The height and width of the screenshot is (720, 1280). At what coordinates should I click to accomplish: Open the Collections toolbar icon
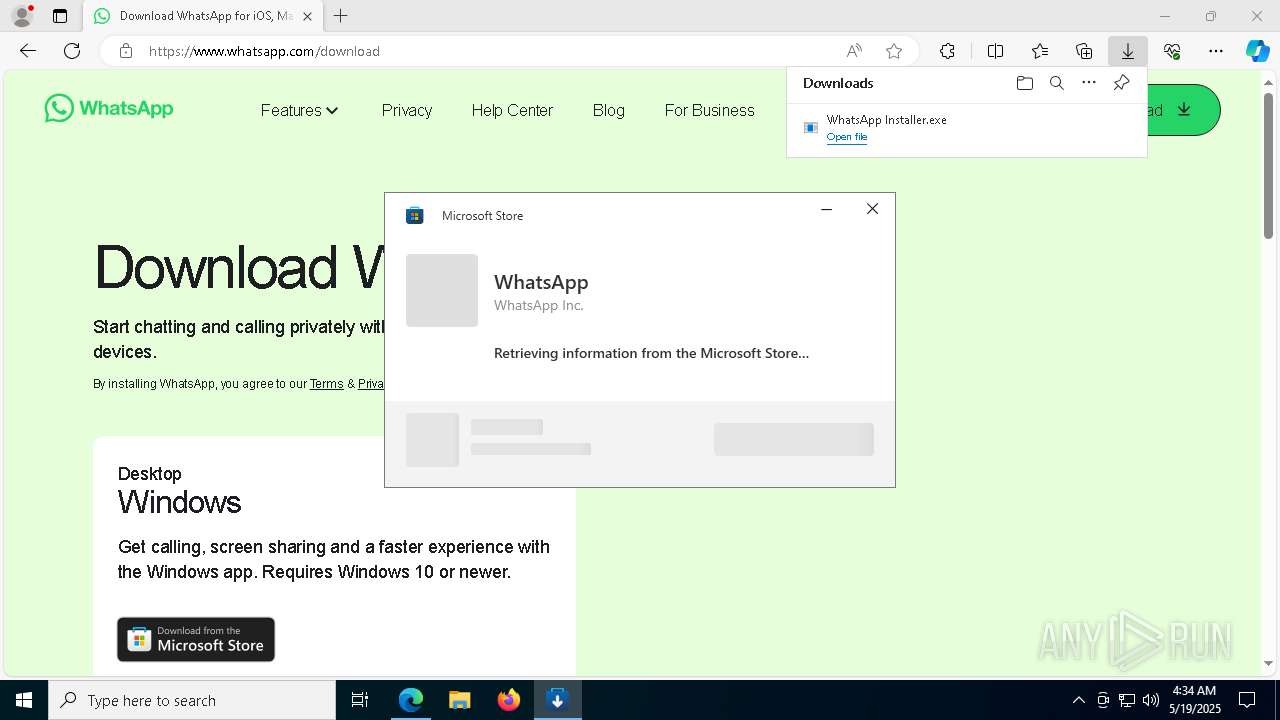pyautogui.click(x=1084, y=51)
